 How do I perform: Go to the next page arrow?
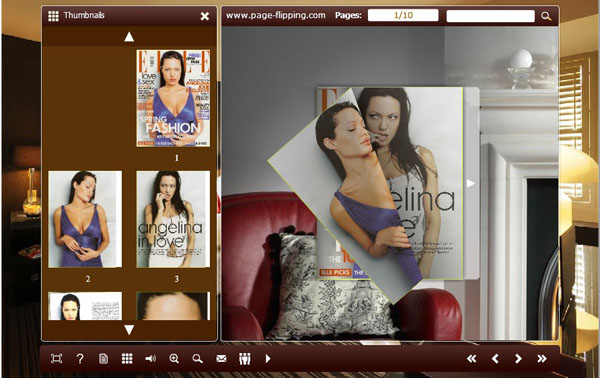point(518,358)
